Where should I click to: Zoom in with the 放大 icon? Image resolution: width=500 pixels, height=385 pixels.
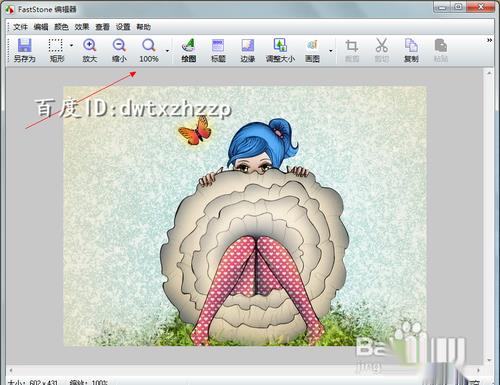(x=89, y=50)
